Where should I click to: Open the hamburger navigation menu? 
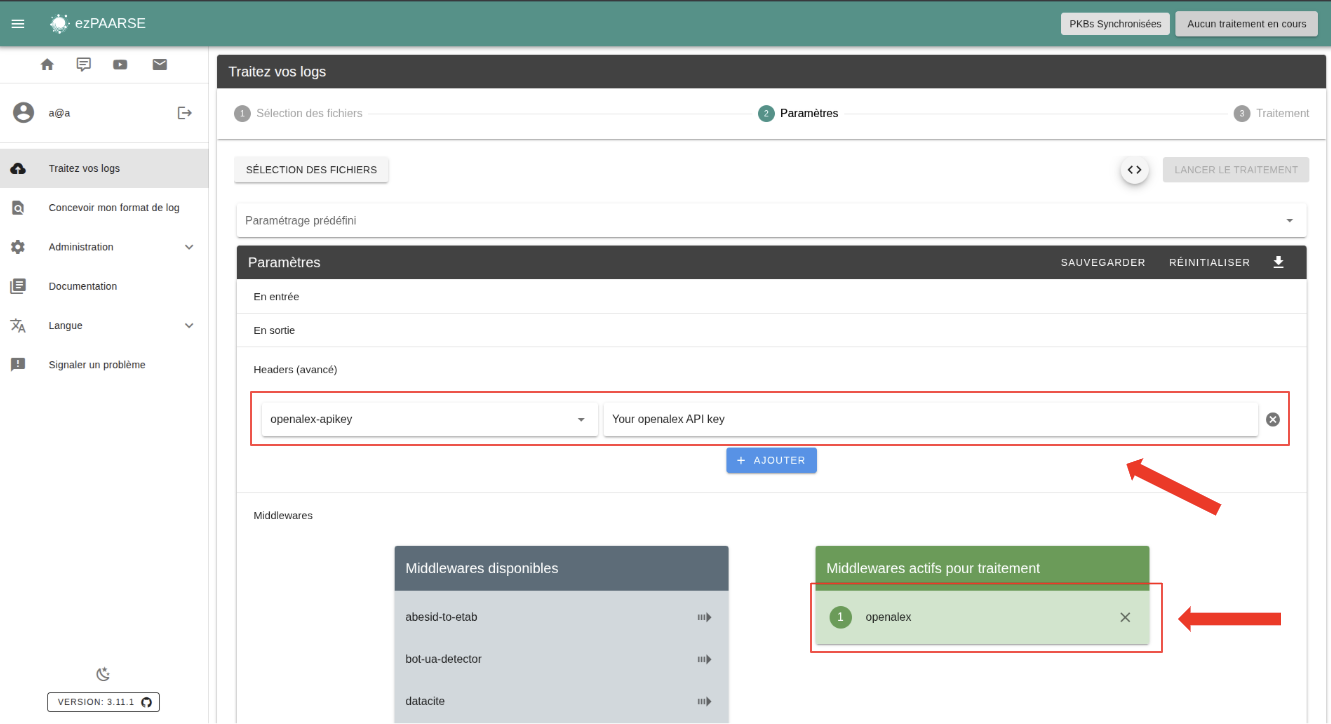pyautogui.click(x=17, y=23)
